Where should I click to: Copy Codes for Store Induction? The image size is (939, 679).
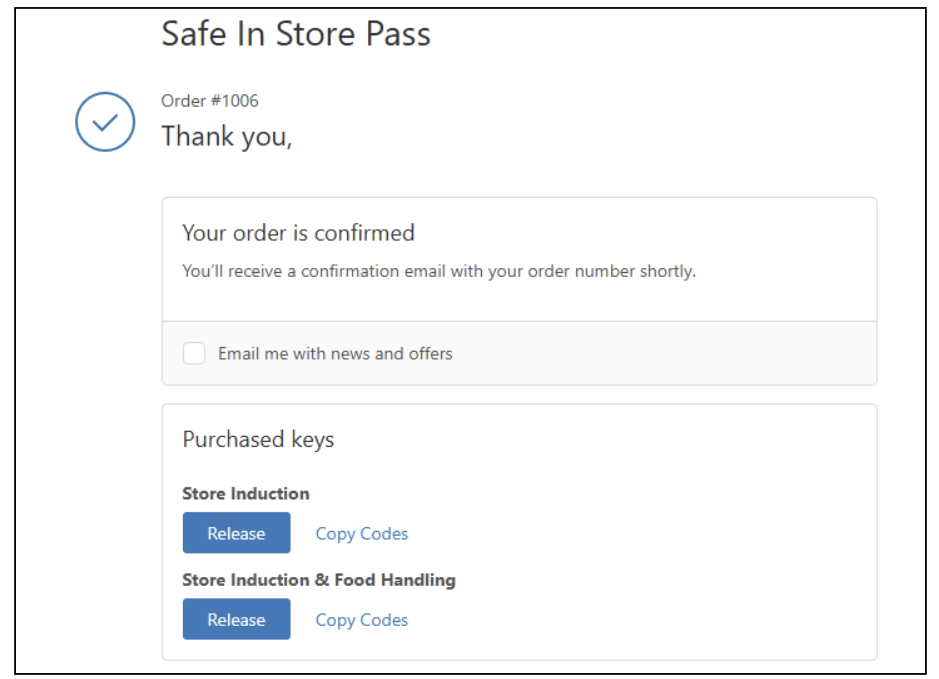click(x=362, y=534)
